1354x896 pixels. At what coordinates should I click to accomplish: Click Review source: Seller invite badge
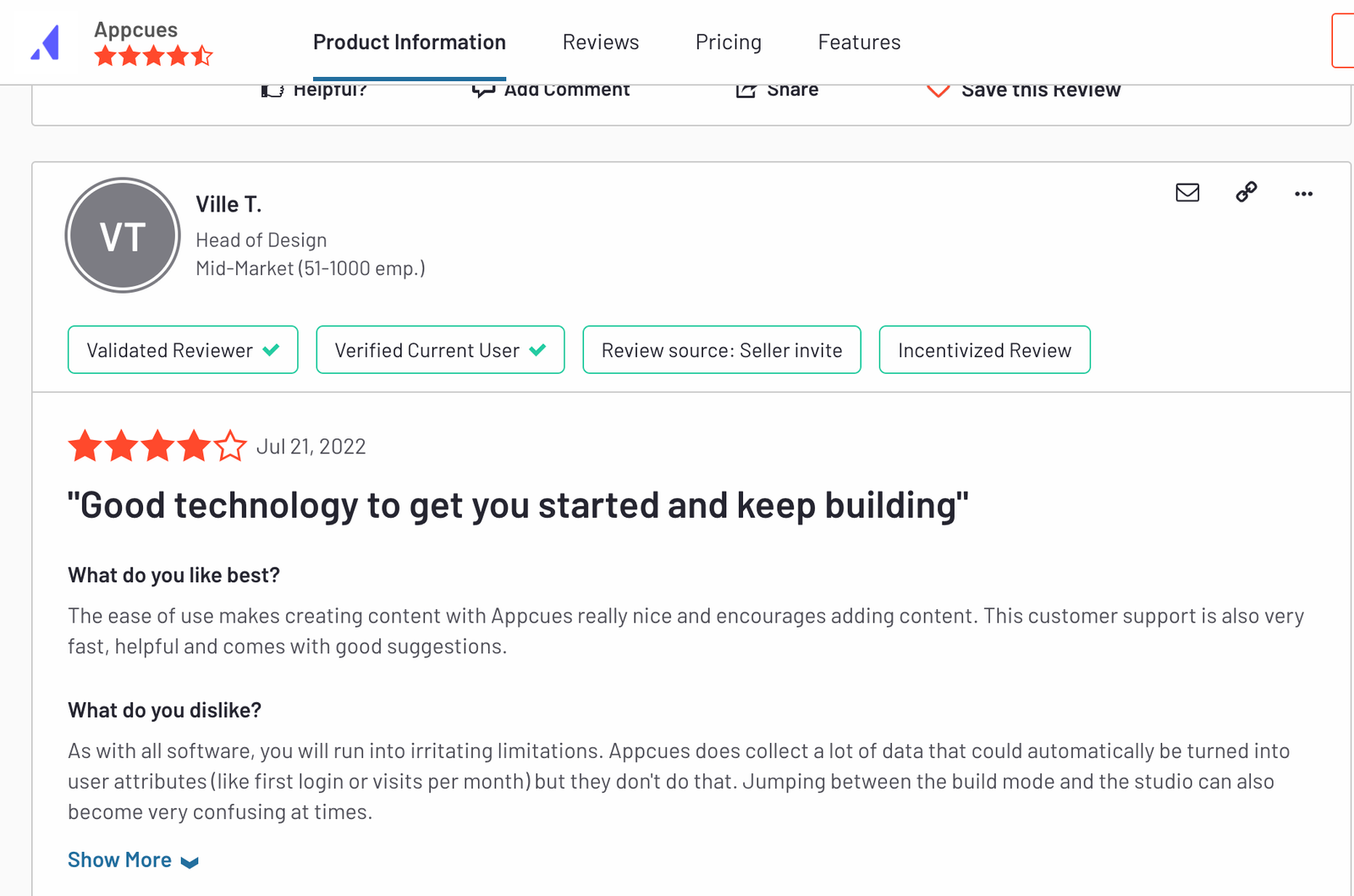[722, 349]
